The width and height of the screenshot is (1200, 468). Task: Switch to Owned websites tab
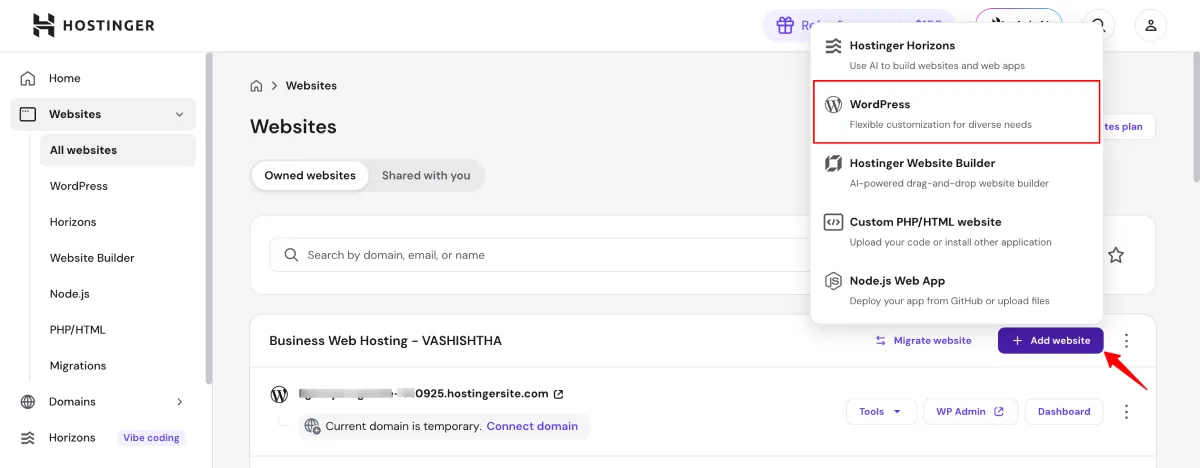coord(310,175)
